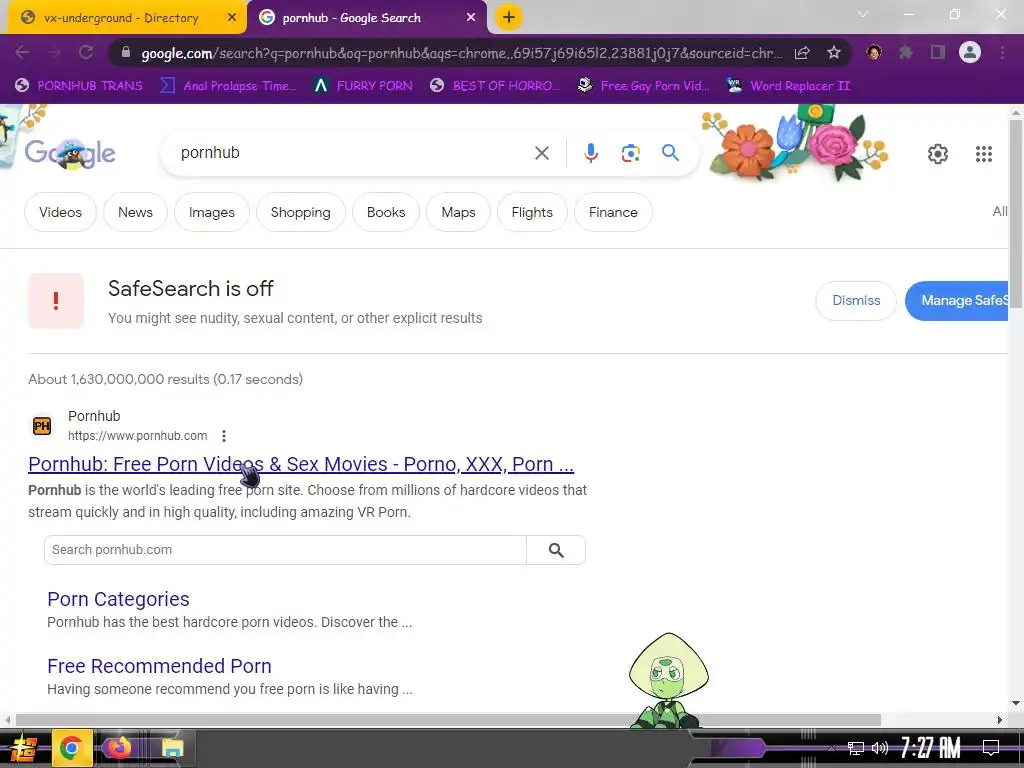Open the PORNHUB TRANS bookmark

[79, 86]
